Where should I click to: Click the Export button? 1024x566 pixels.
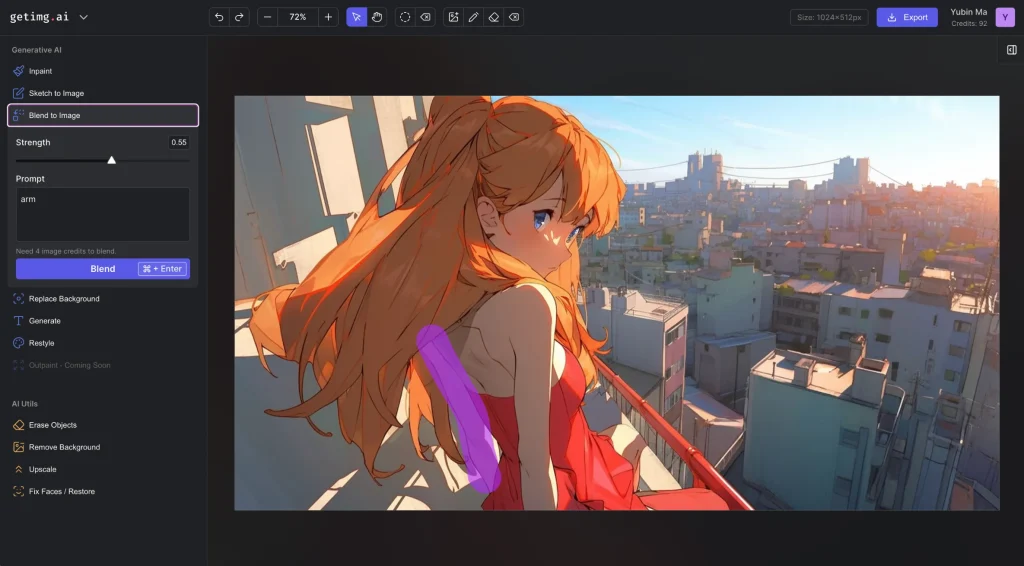[x=907, y=17]
